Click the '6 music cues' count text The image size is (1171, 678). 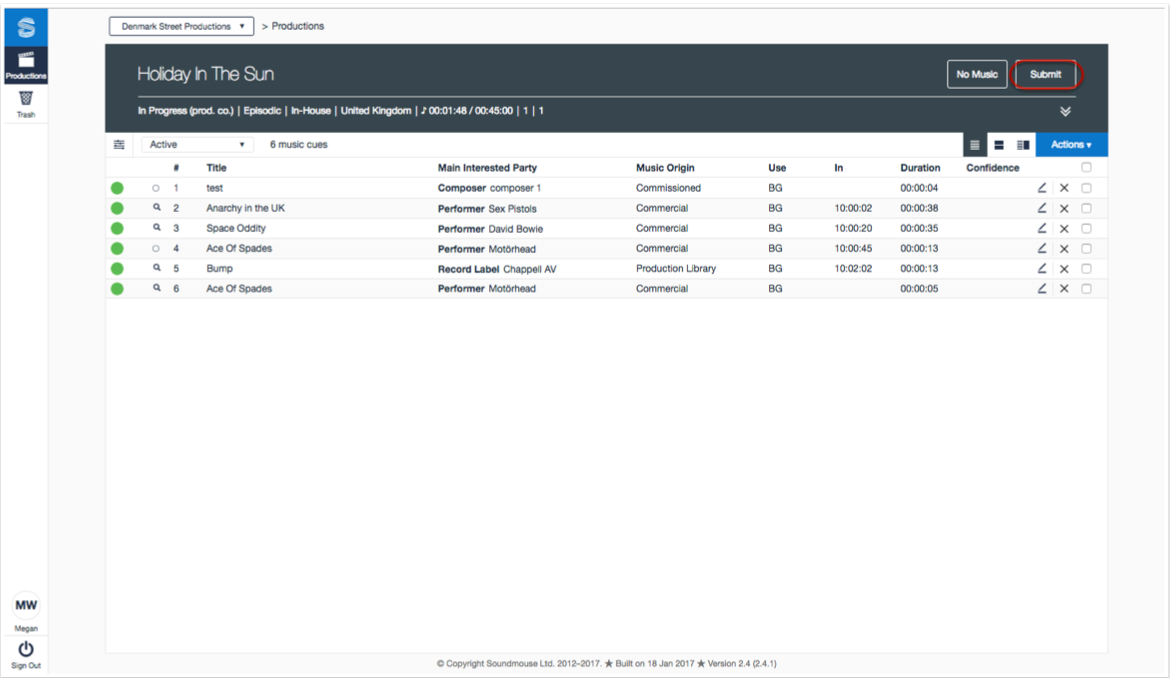pyautogui.click(x=299, y=145)
